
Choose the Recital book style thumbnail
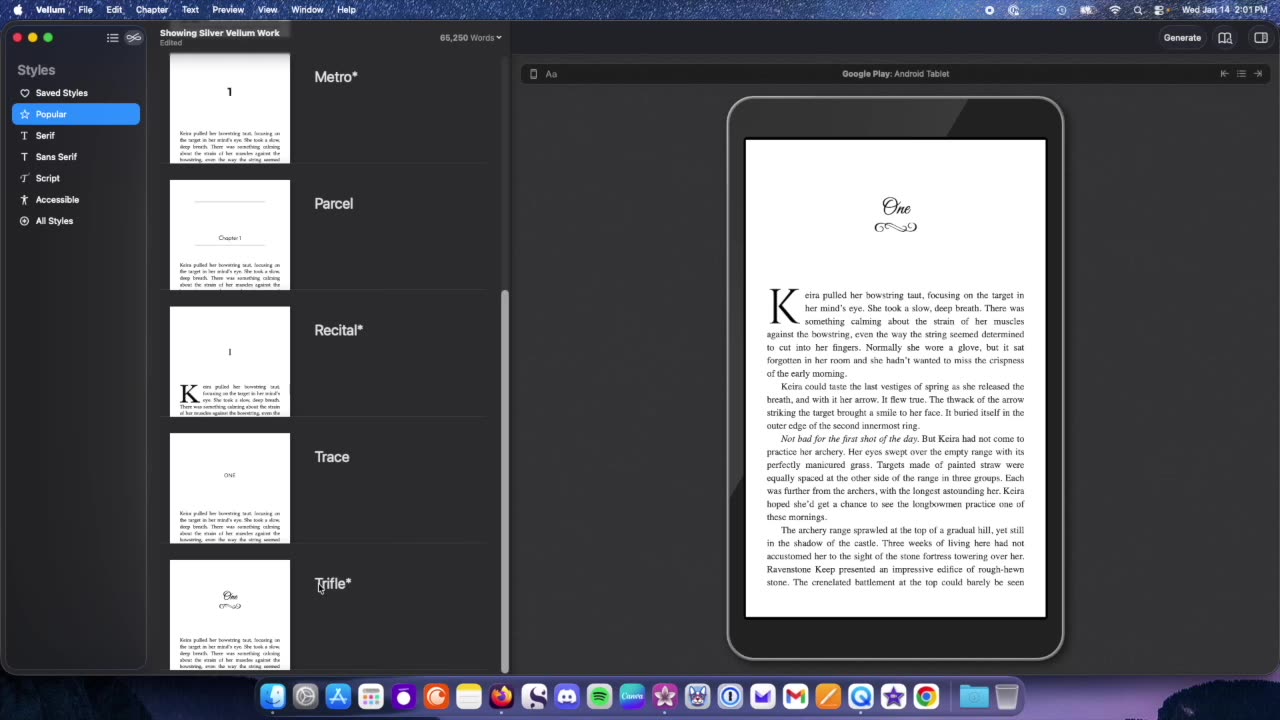click(x=230, y=361)
